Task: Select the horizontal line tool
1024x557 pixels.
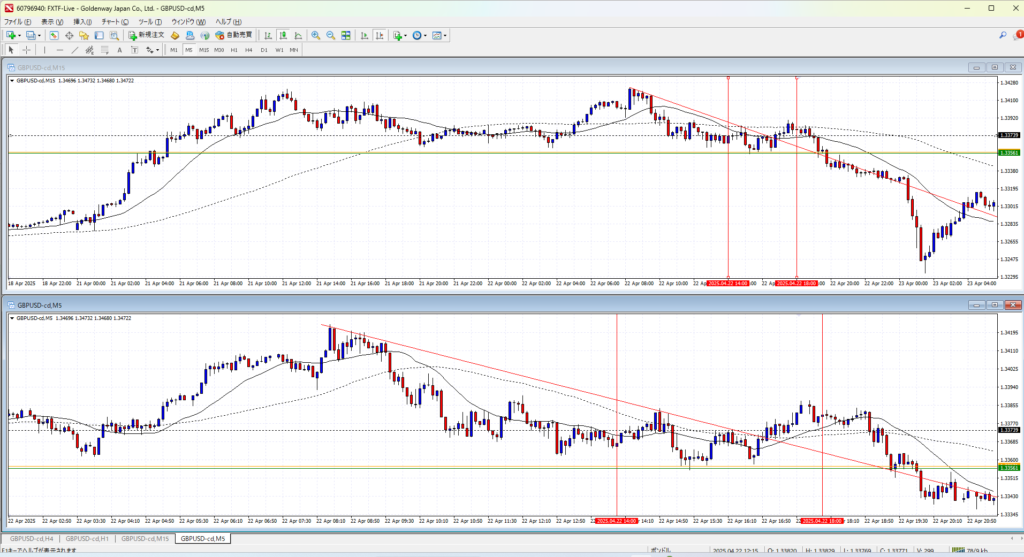Action: click(61, 50)
